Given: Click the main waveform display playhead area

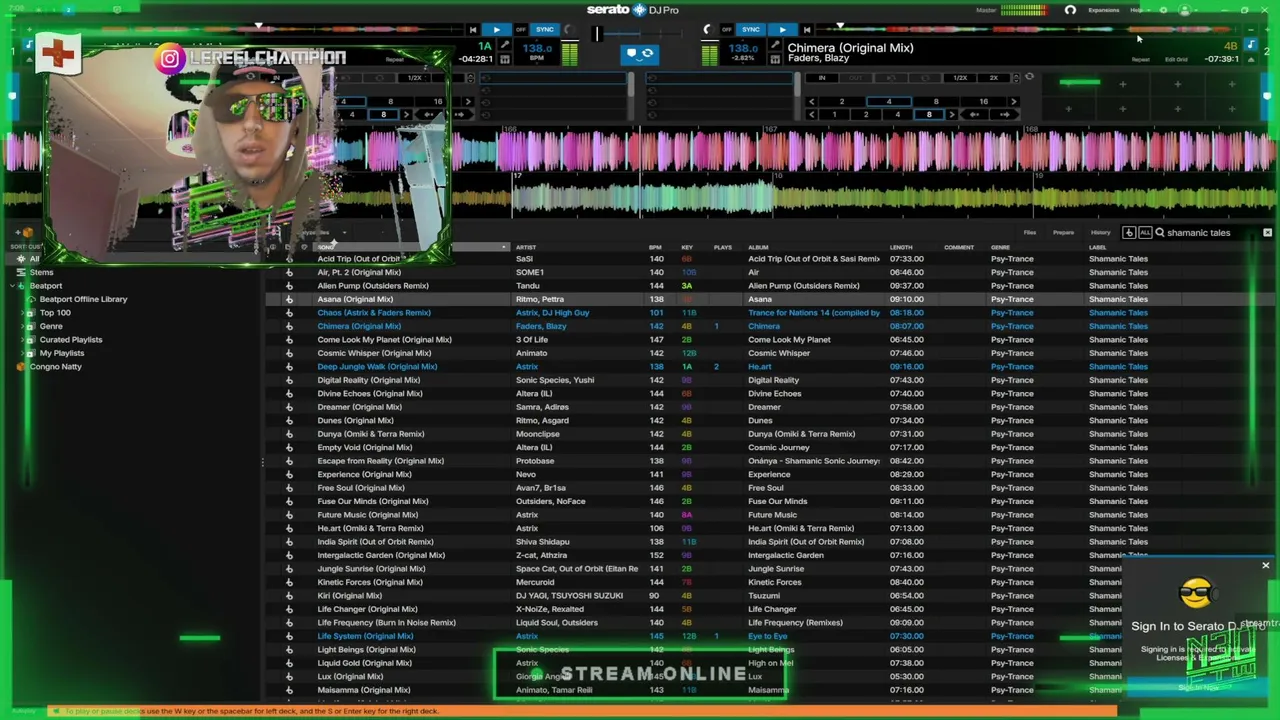Looking at the screenshot, I should tap(640, 170).
